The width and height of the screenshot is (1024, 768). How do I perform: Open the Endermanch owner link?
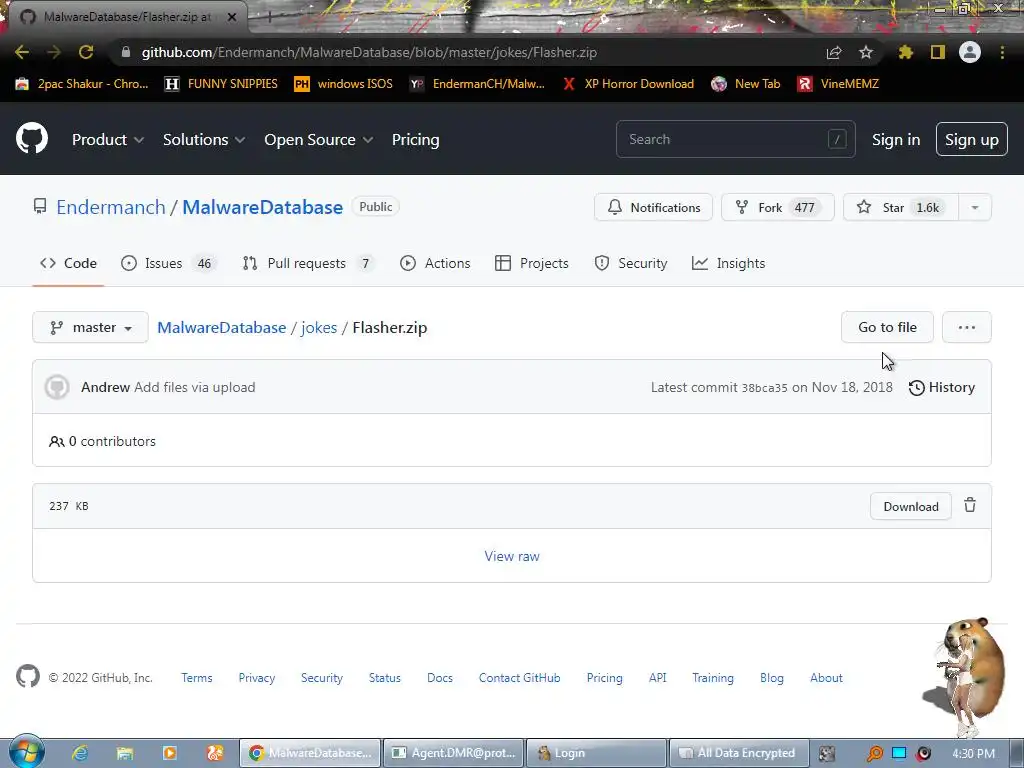111,207
